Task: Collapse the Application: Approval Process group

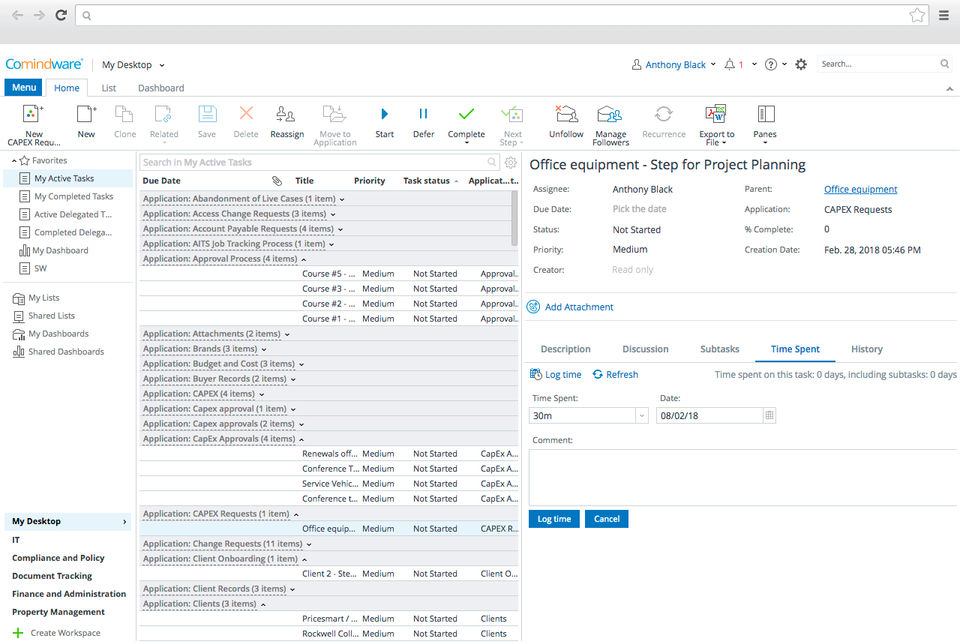Action: [x=304, y=259]
